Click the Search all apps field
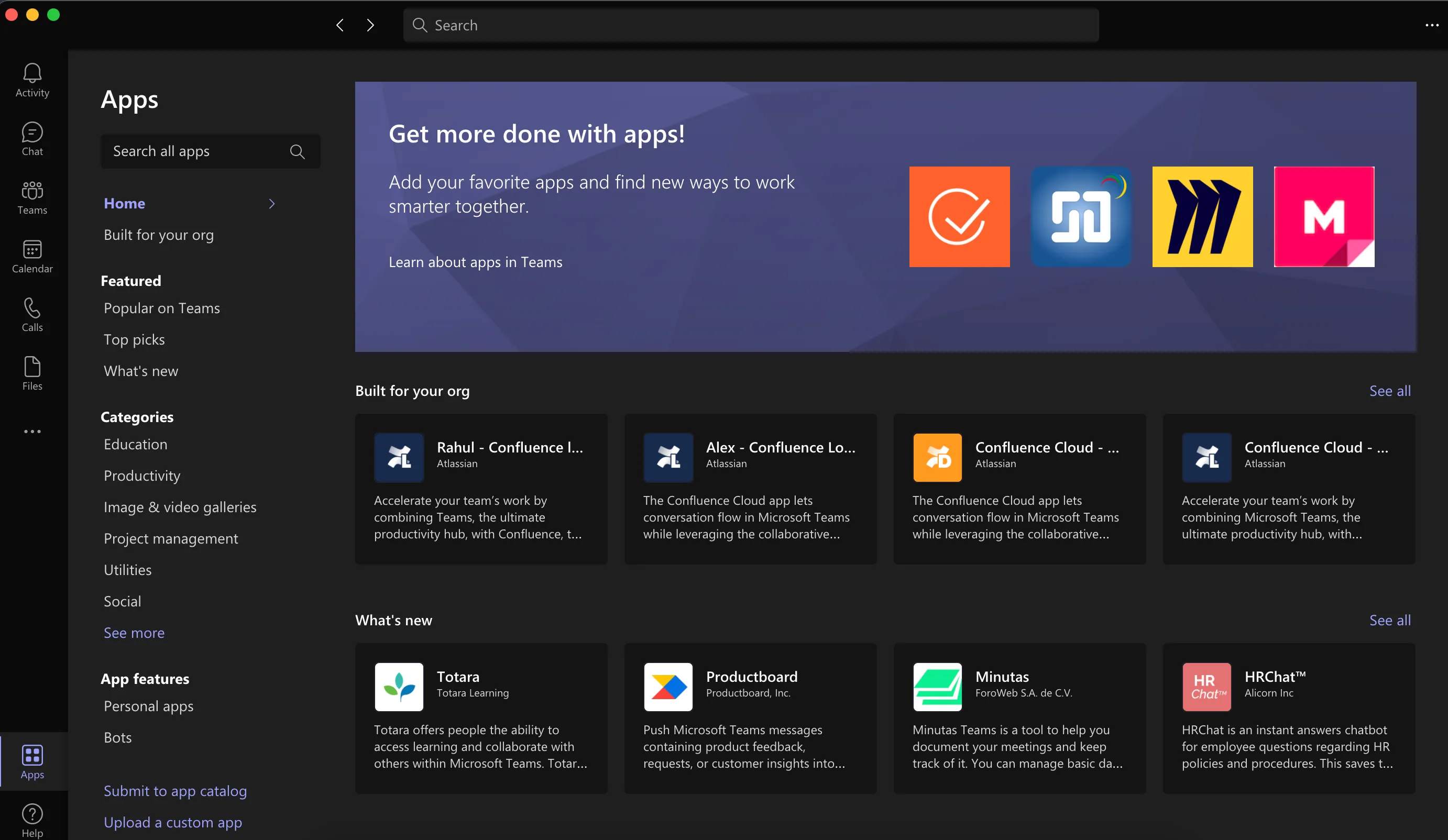The height and width of the screenshot is (840, 1448). (x=210, y=151)
